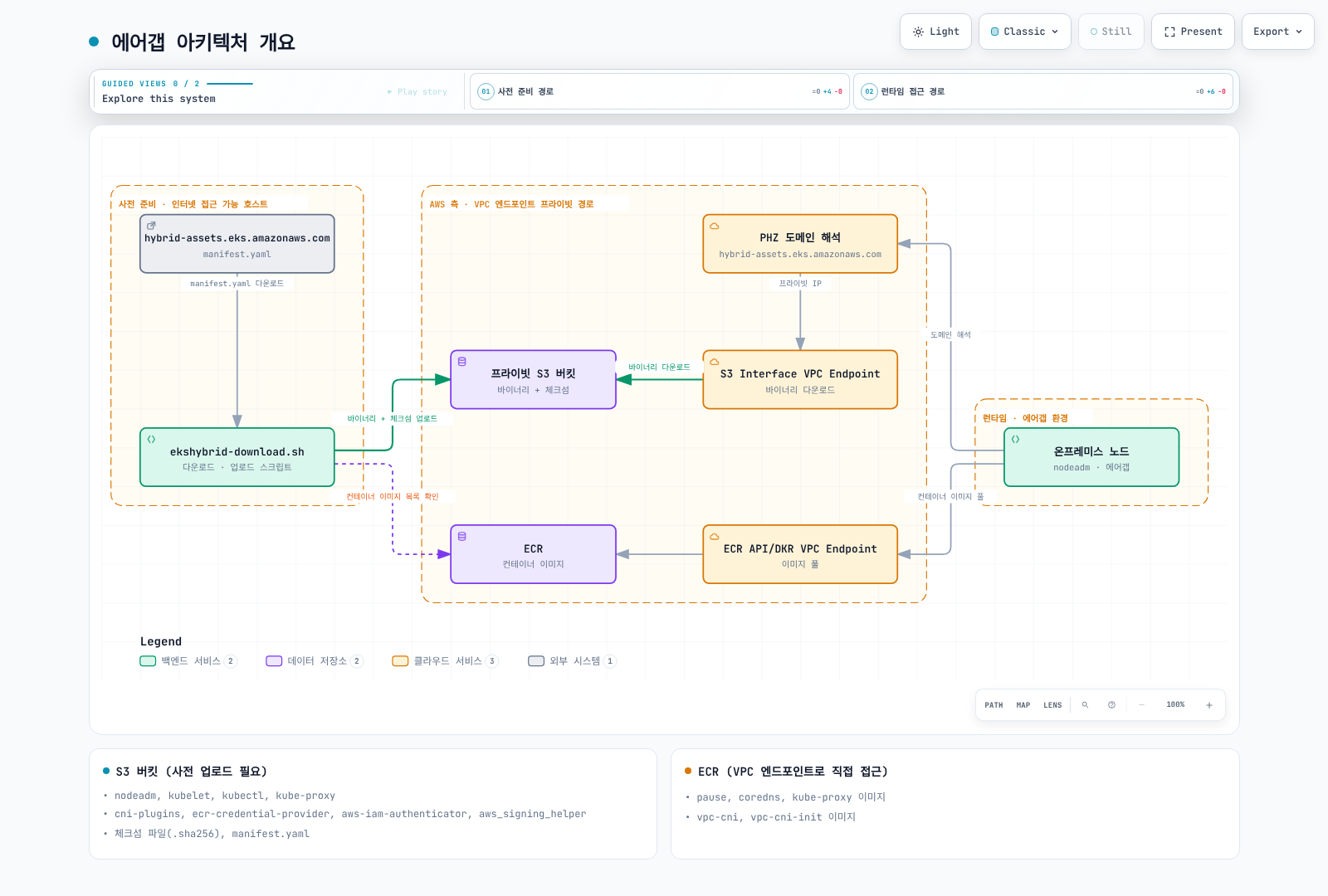Select the ekshybrid-download.sh node
This screenshot has height=896, width=1328.
point(237,457)
